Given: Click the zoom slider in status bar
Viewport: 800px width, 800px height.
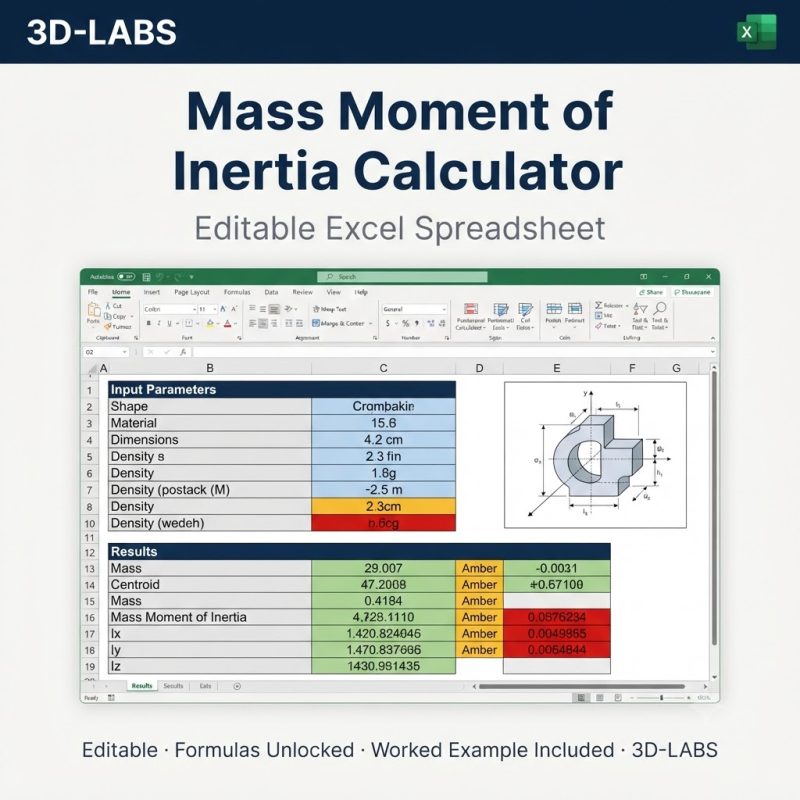Looking at the screenshot, I should click(x=661, y=697).
